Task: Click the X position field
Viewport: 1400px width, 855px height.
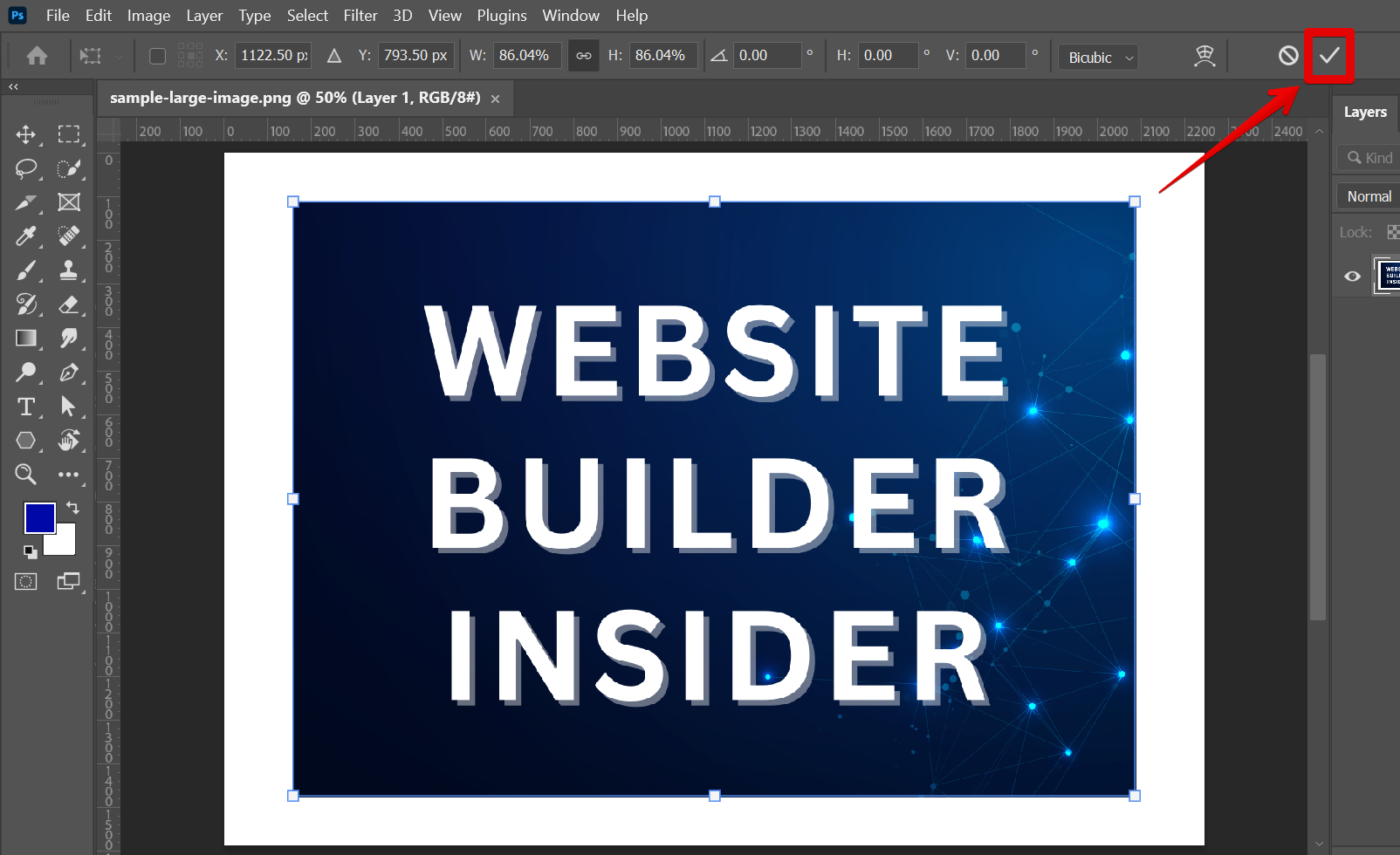Action: tap(273, 56)
